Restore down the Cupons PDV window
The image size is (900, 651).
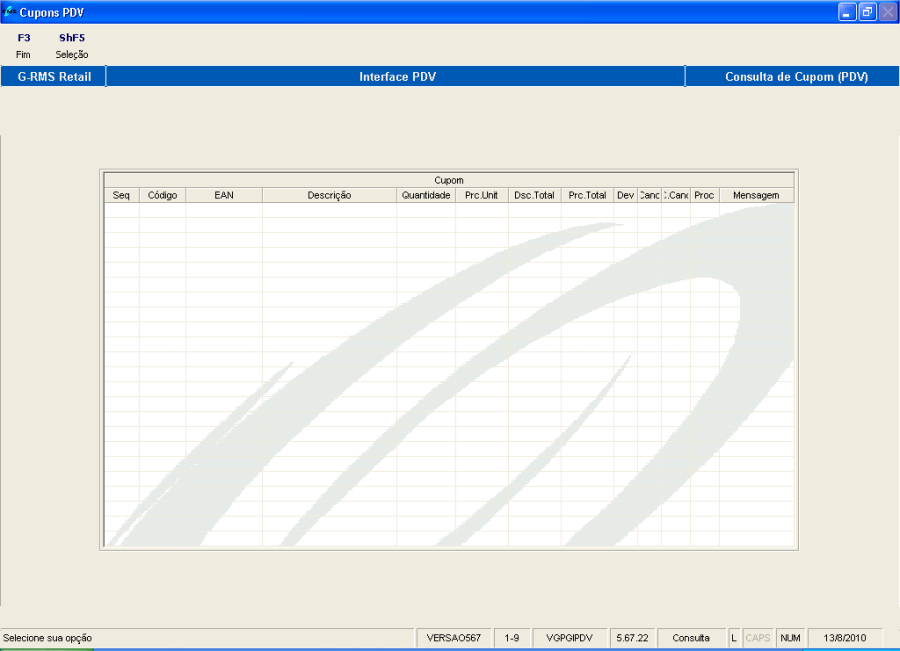click(x=867, y=12)
